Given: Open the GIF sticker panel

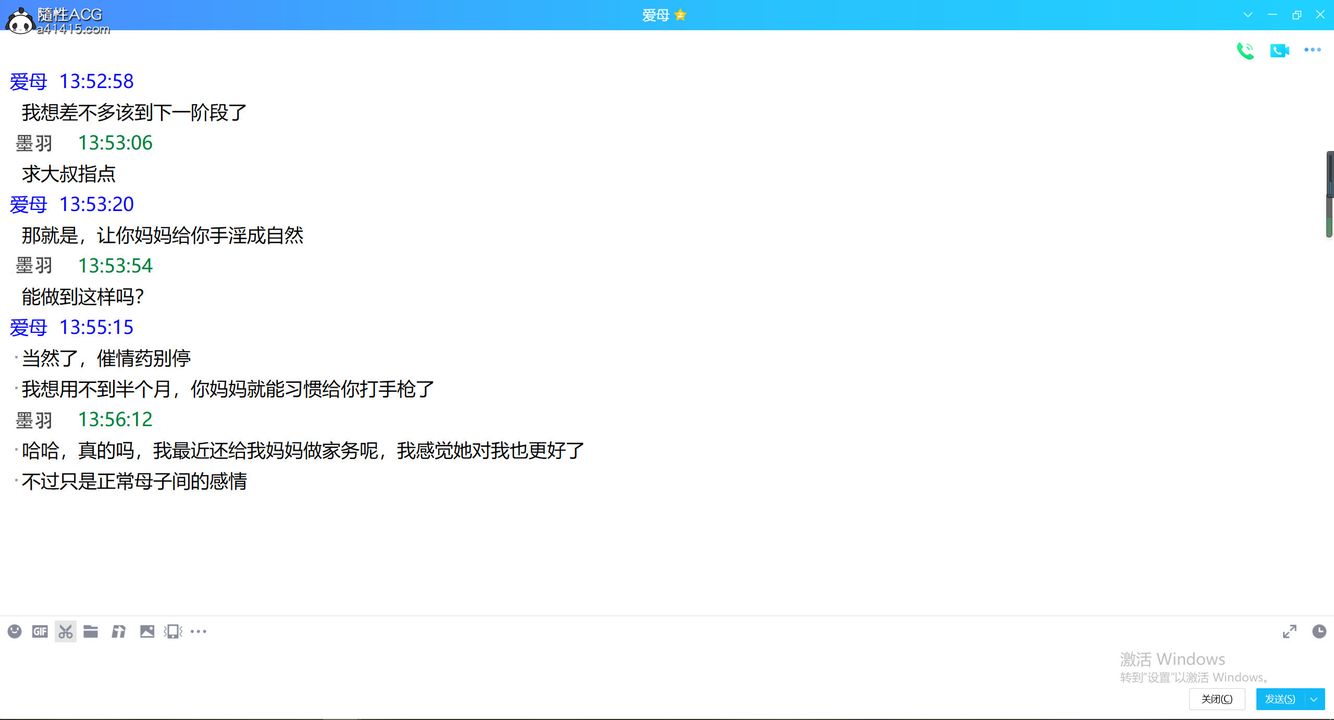Looking at the screenshot, I should pos(40,631).
